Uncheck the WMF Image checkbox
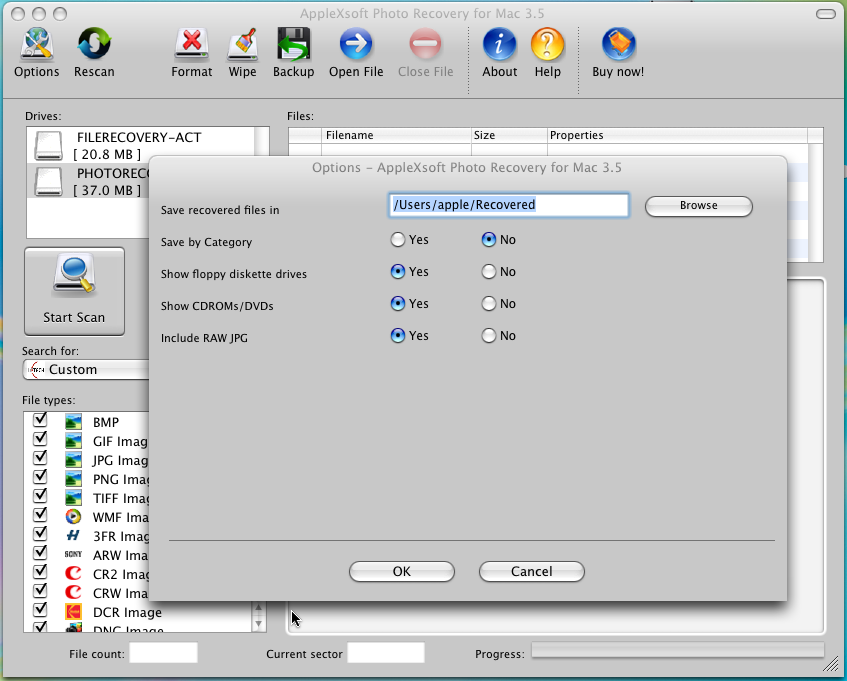847x681 pixels. (x=40, y=514)
